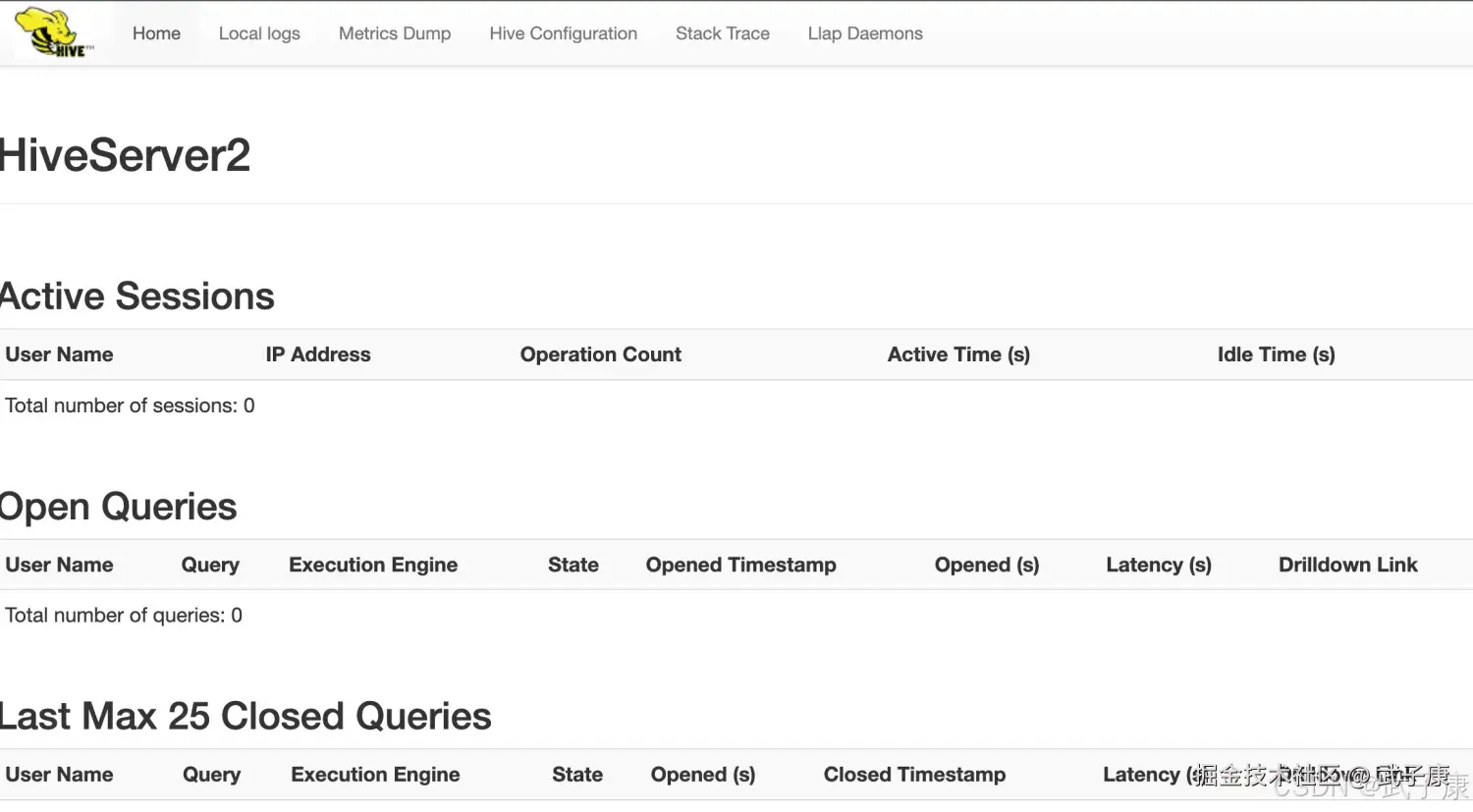Image resolution: width=1473 pixels, height=812 pixels.
Task: Click Open Queries State column header
Action: (x=573, y=565)
